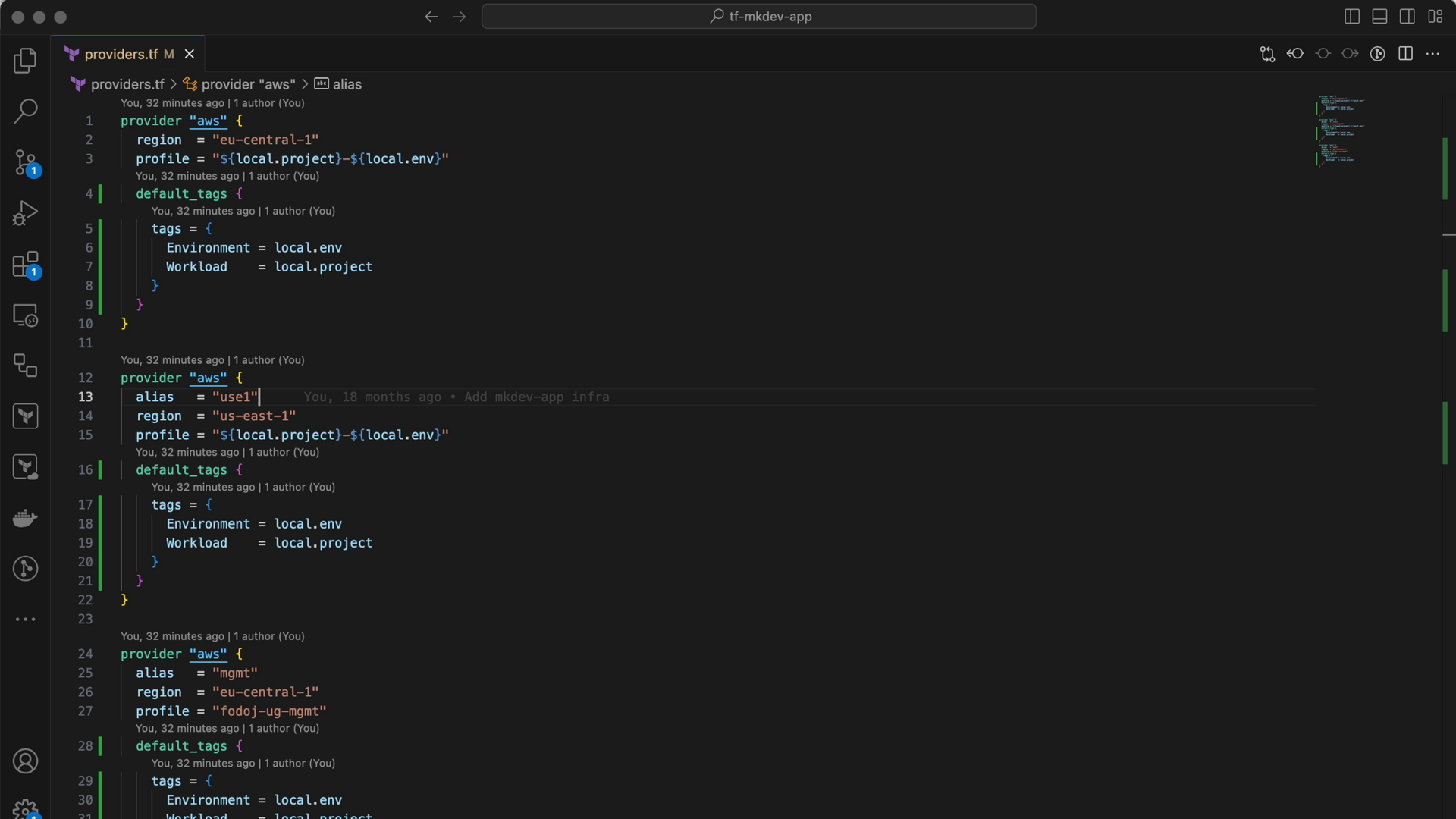Click providers.tf in breadcrumb path
The image size is (1456, 819).
pos(127,84)
